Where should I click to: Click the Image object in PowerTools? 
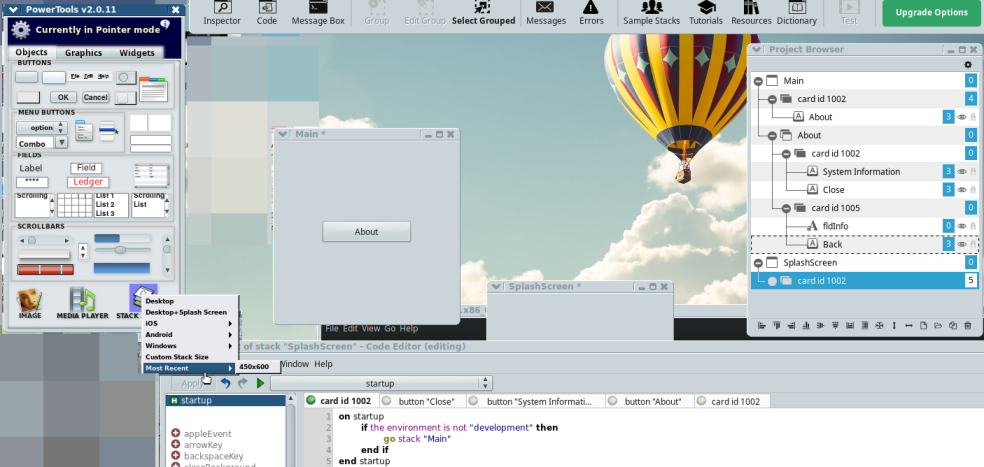[x=30, y=300]
